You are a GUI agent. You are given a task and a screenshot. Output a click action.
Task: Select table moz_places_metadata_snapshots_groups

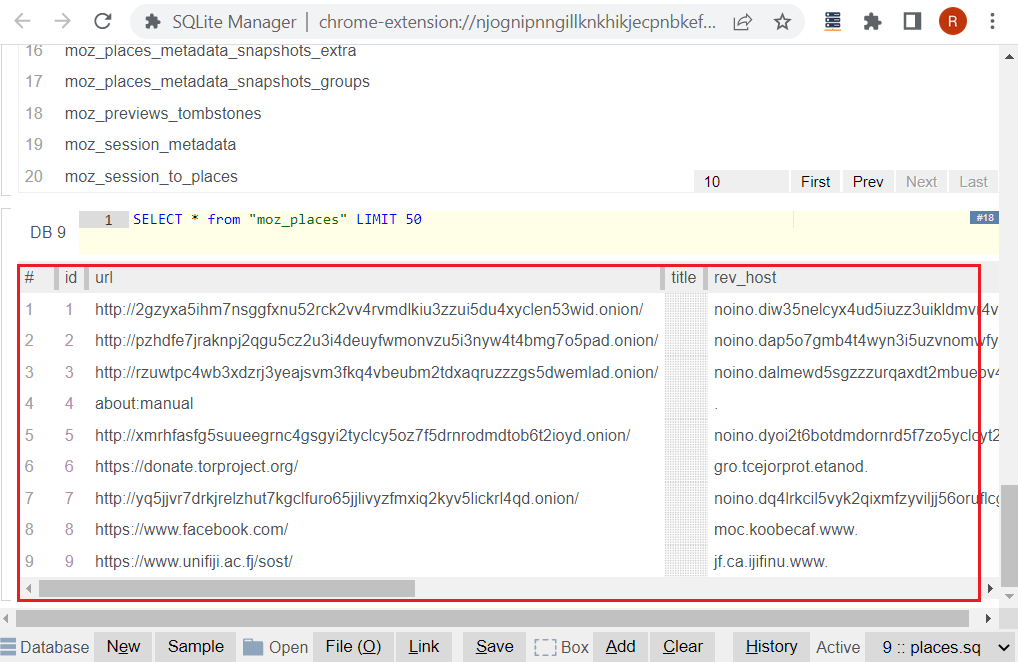click(x=217, y=82)
